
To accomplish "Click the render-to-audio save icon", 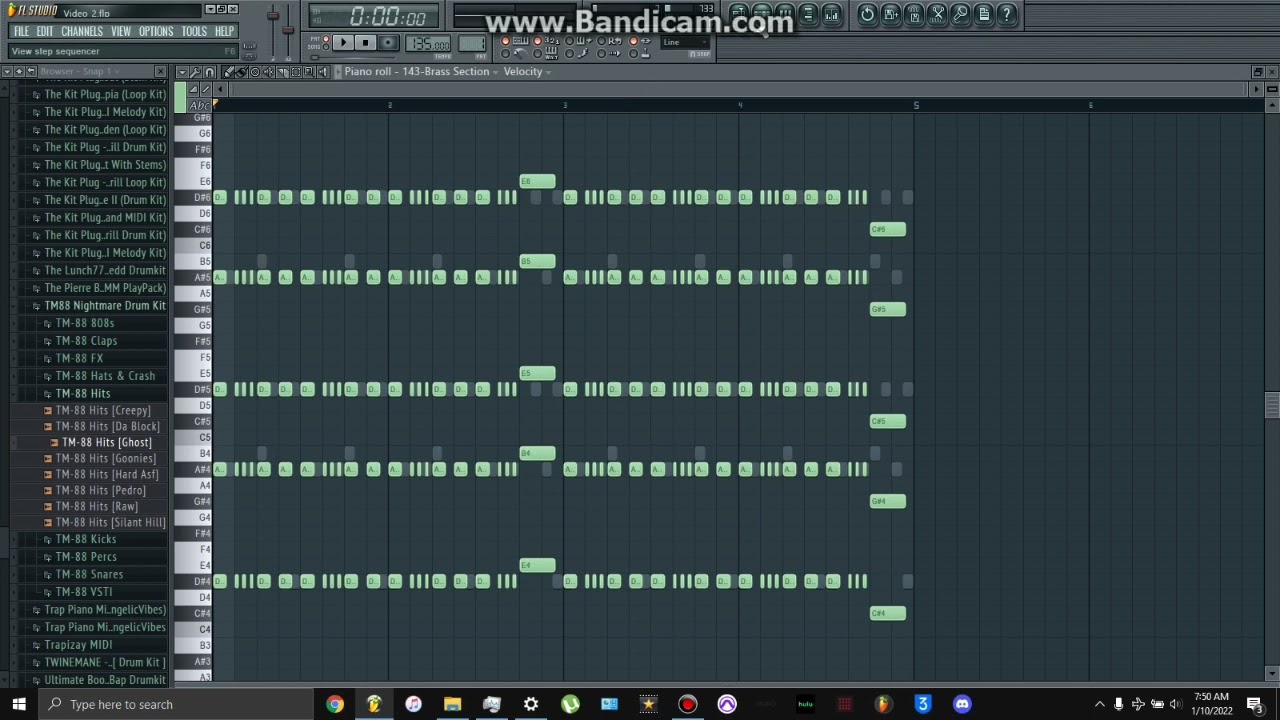I will (914, 14).
